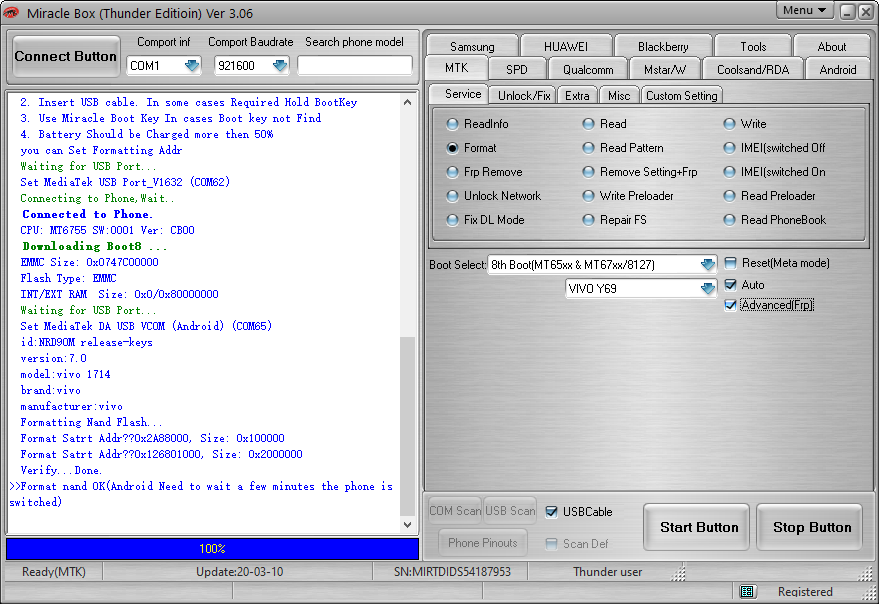Screen dimensions: 879x604
Task: Open the Misc sub-tab
Action: 619,95
